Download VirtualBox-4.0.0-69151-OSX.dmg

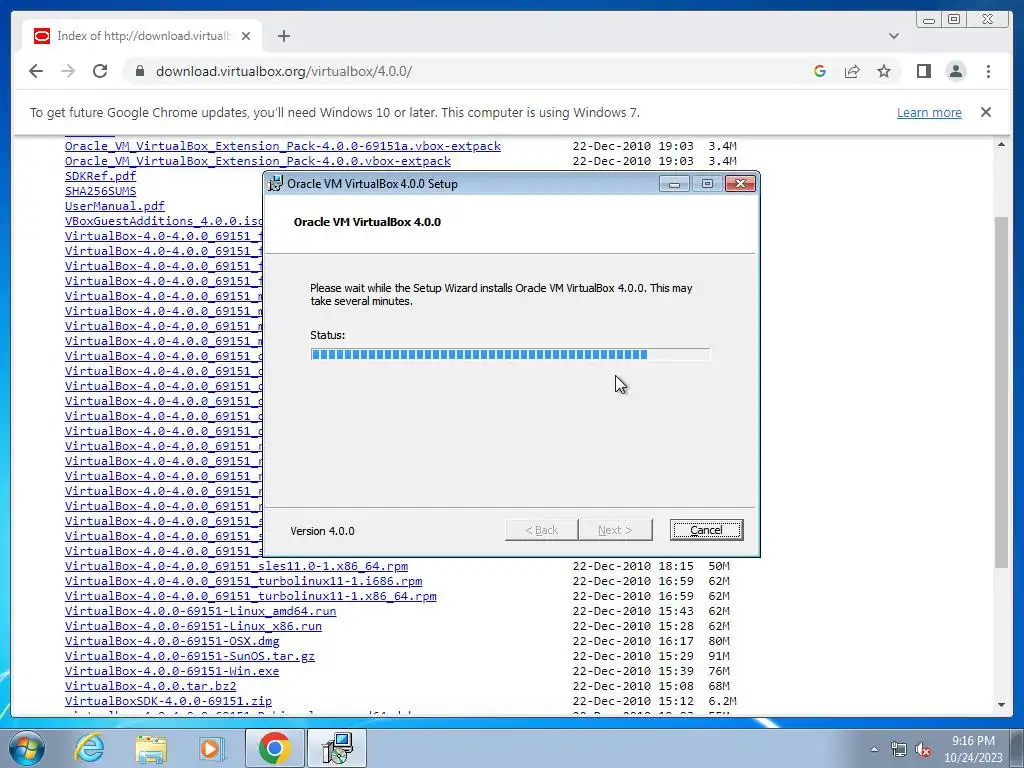172,641
